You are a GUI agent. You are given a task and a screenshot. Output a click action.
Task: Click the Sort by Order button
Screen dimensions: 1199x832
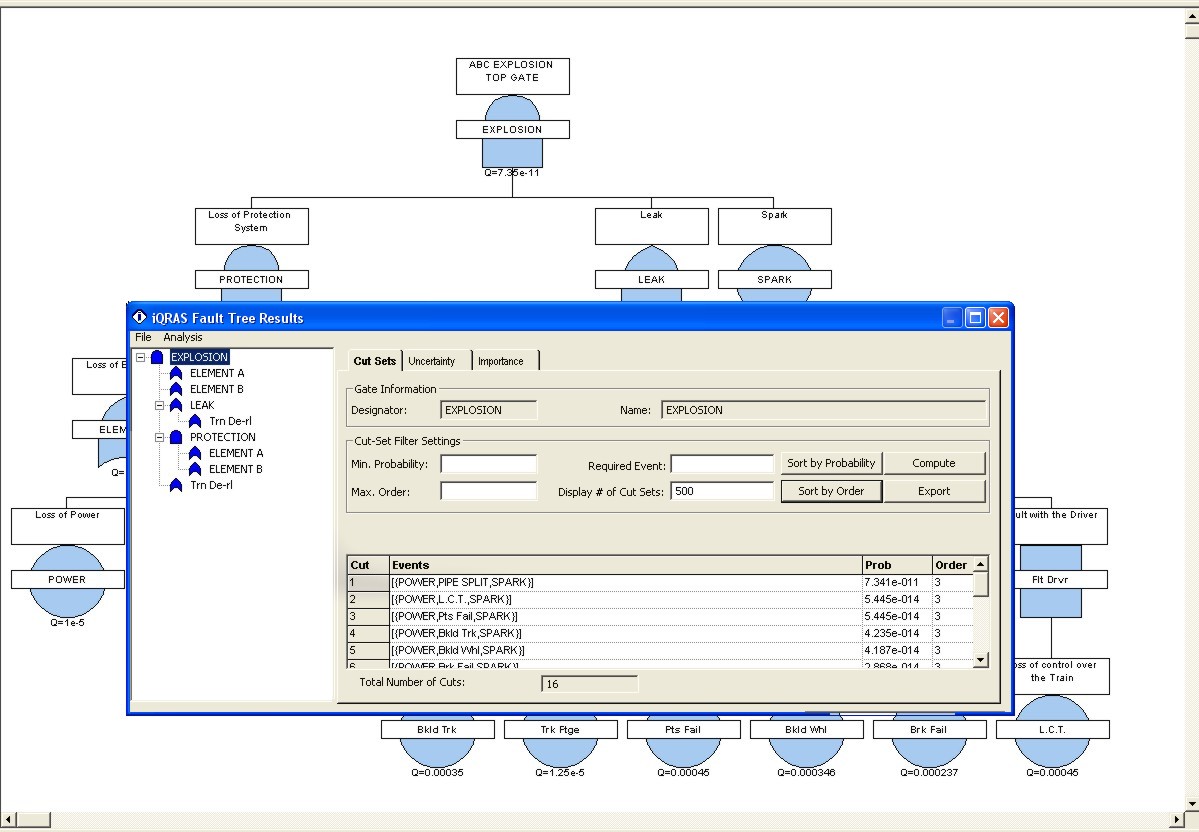click(x=831, y=491)
